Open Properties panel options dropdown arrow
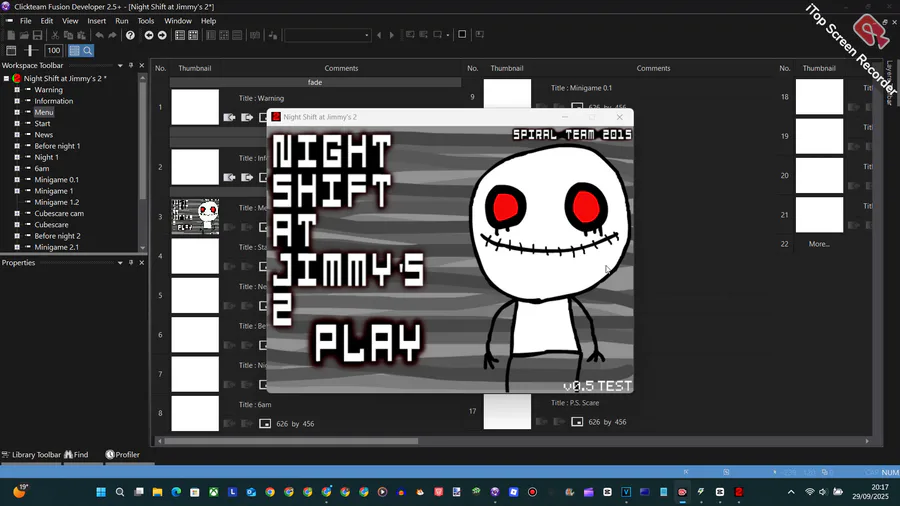 (x=120, y=263)
